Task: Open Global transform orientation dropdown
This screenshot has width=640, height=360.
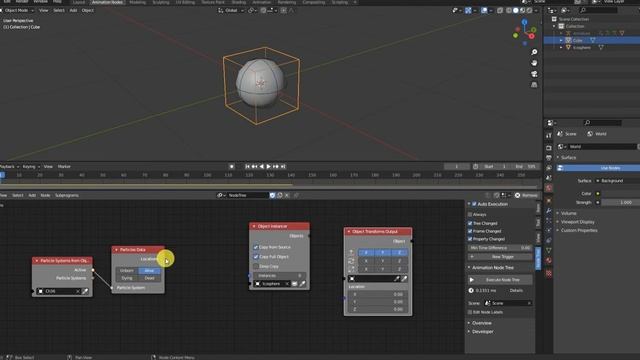Action: pos(231,11)
